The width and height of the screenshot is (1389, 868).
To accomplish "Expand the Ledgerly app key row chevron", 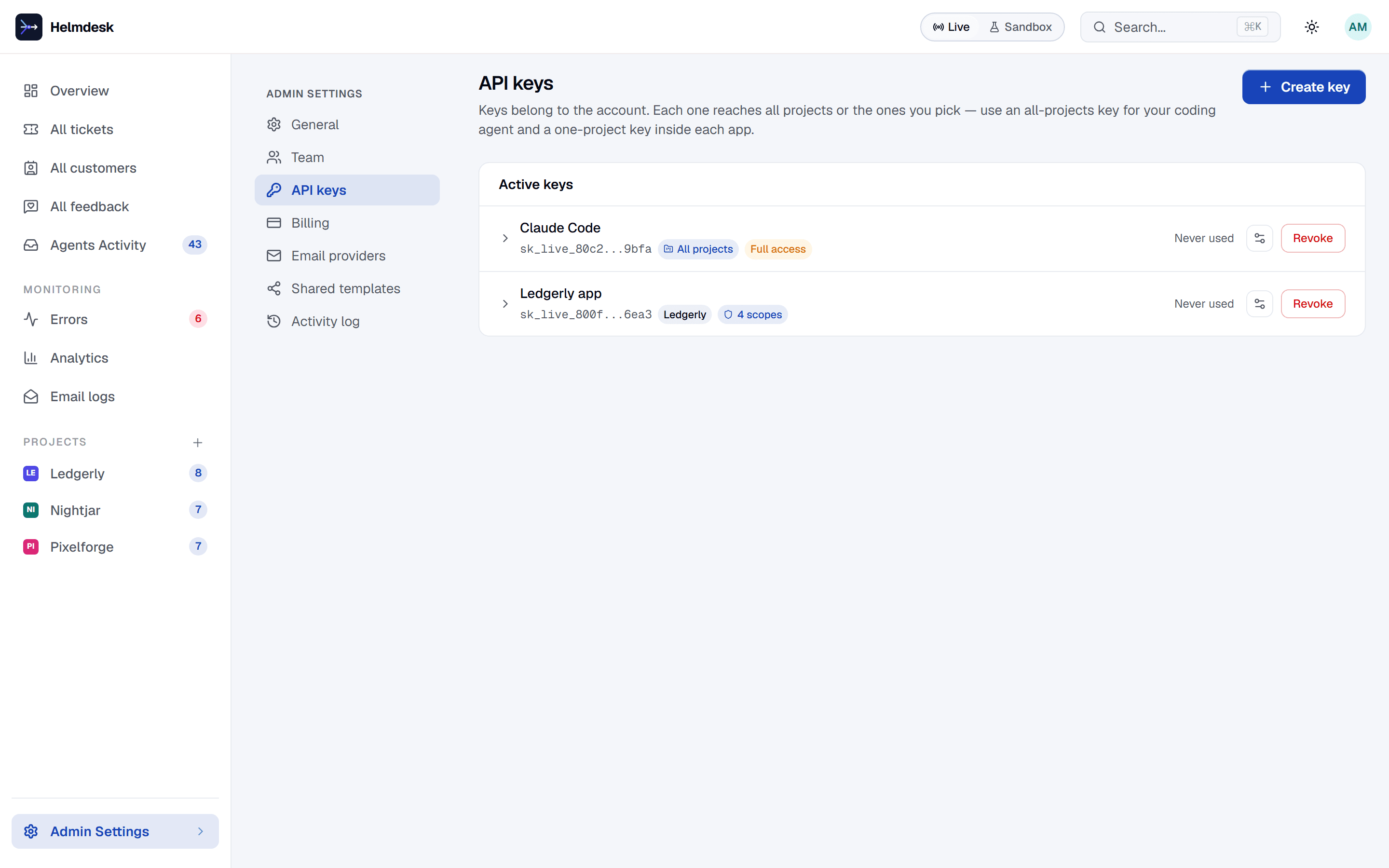I will point(505,304).
